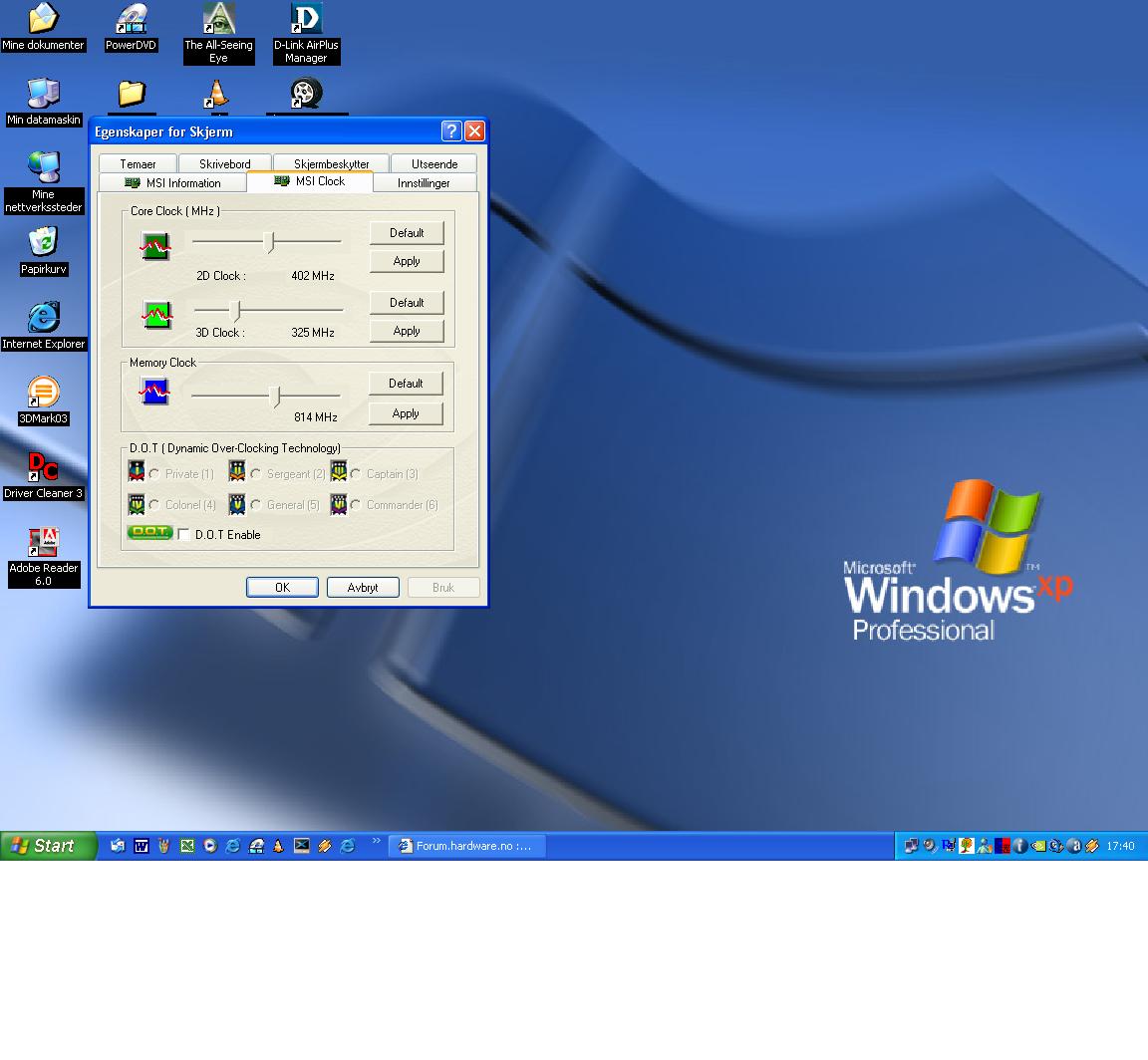1148x1060 pixels.
Task: Click the 402 MHz value
Action: tap(313, 276)
